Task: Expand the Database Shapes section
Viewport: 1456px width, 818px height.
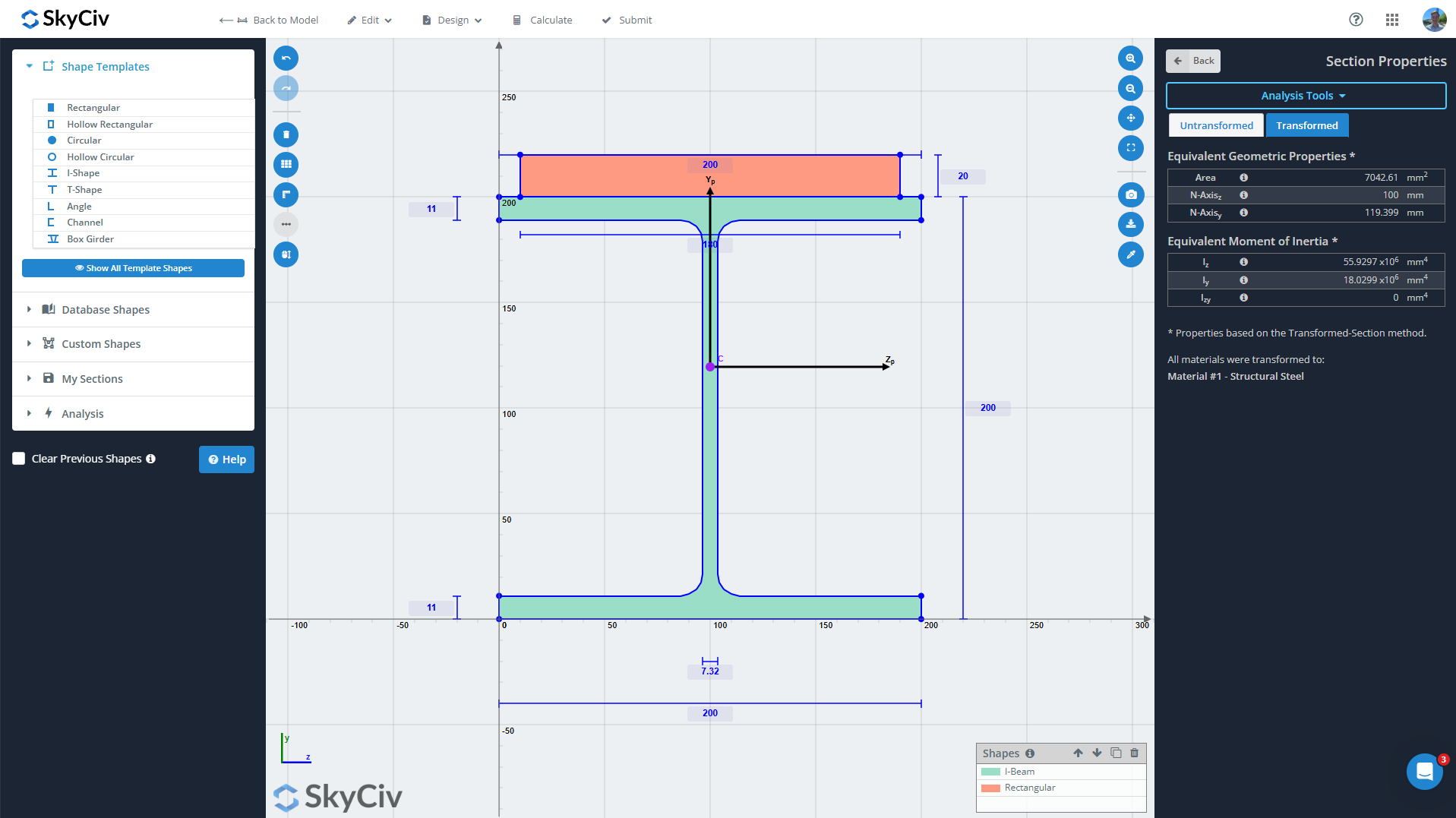Action: click(x=133, y=310)
